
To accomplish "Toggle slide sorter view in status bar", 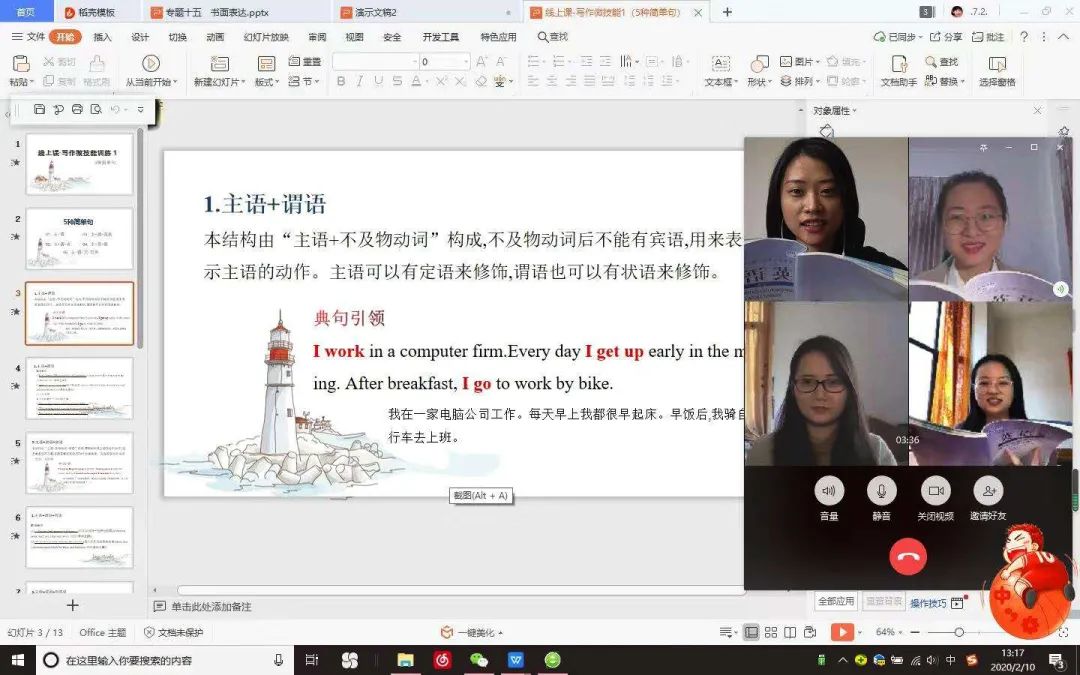I will click(x=770, y=632).
